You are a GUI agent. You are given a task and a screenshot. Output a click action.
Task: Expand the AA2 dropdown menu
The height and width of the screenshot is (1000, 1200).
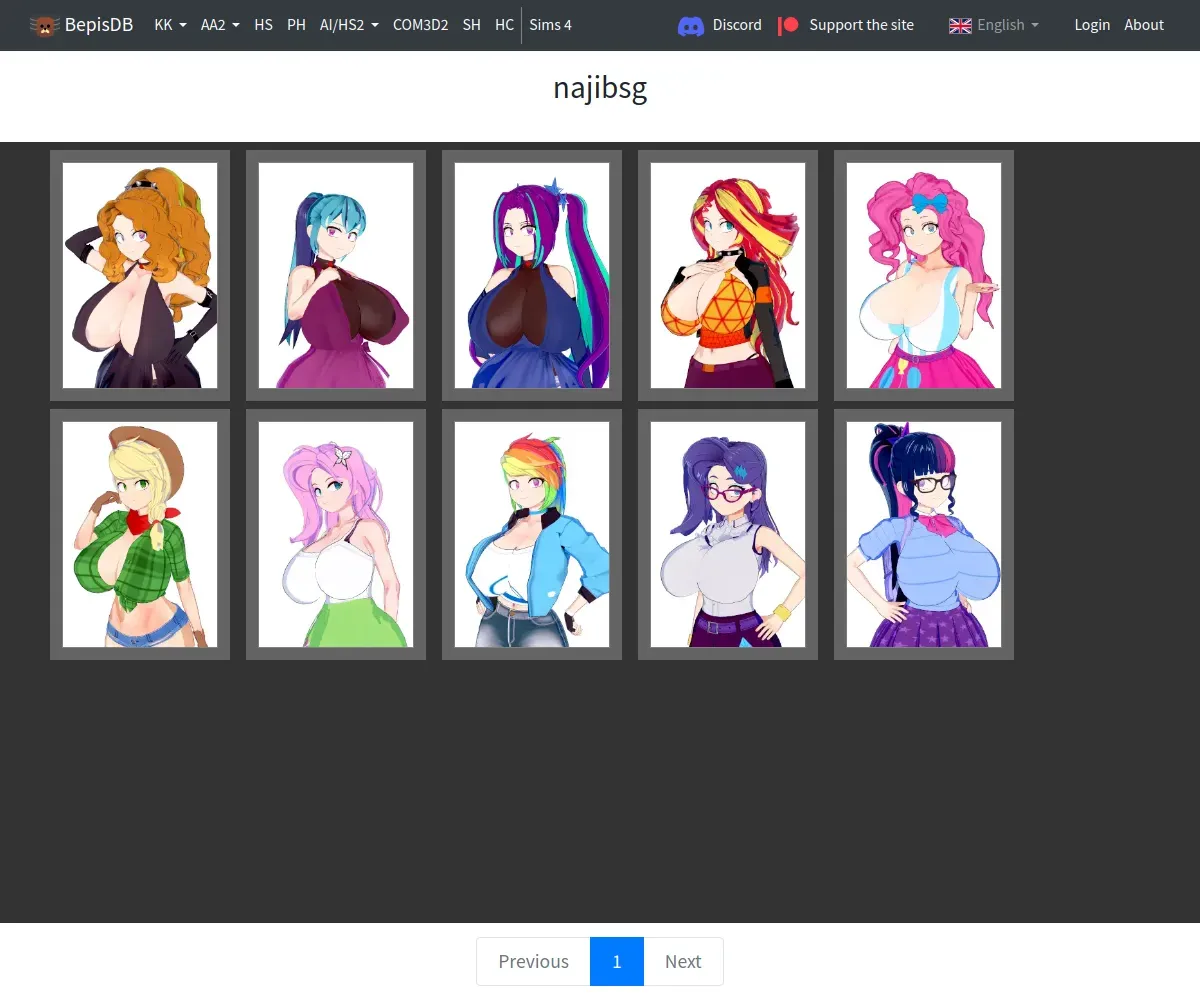pyautogui.click(x=220, y=25)
